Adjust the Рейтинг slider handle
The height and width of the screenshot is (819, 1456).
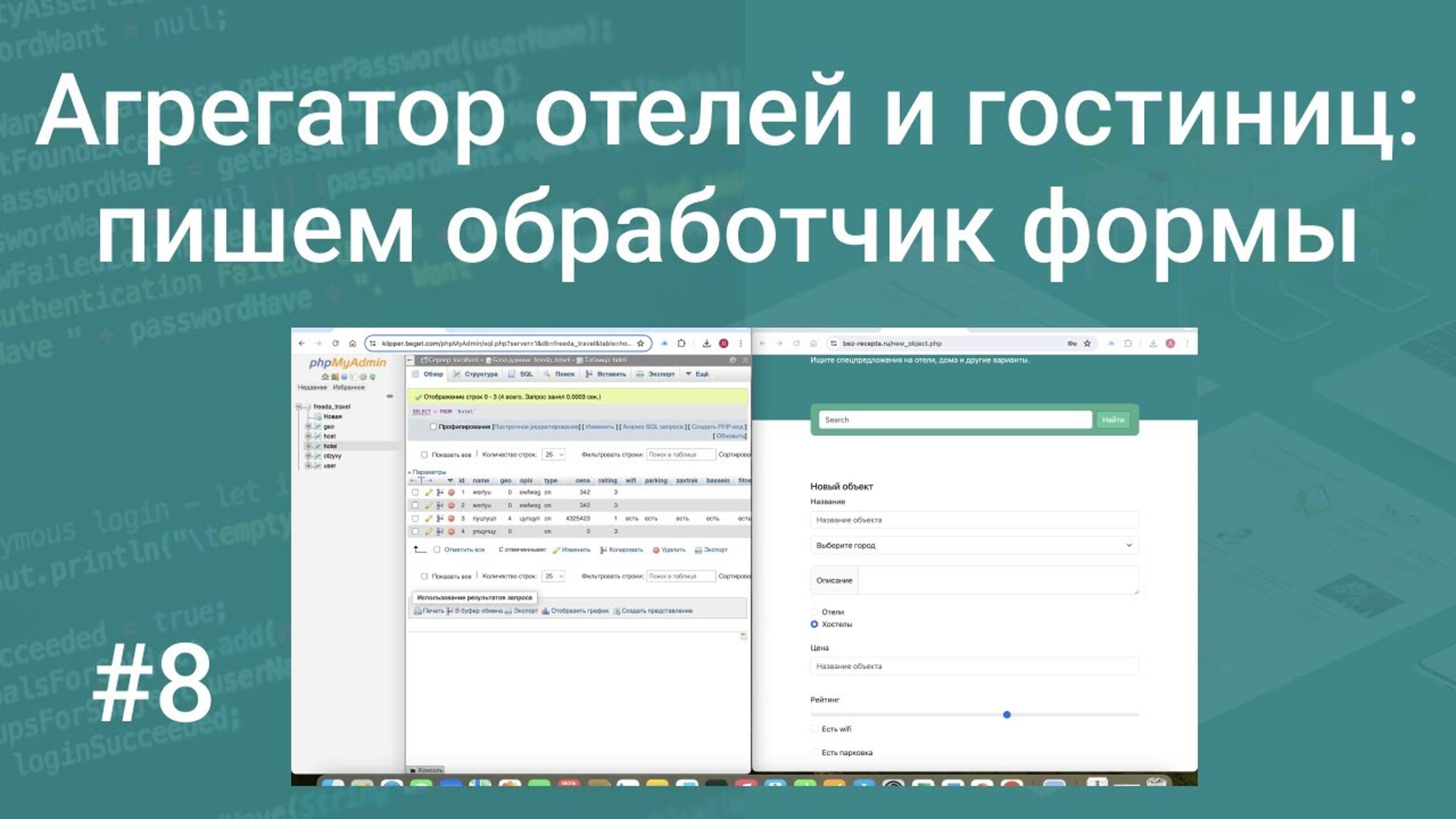[x=1007, y=715]
